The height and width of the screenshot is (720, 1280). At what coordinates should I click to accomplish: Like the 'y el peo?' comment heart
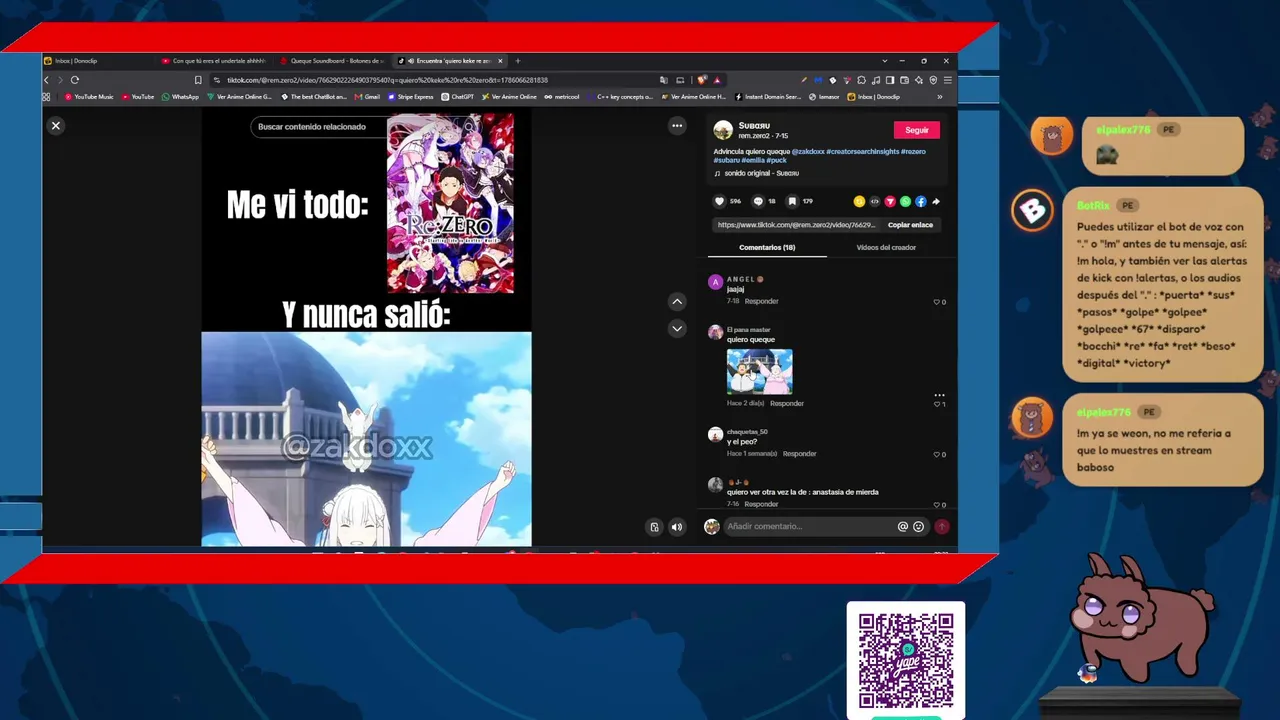click(937, 455)
